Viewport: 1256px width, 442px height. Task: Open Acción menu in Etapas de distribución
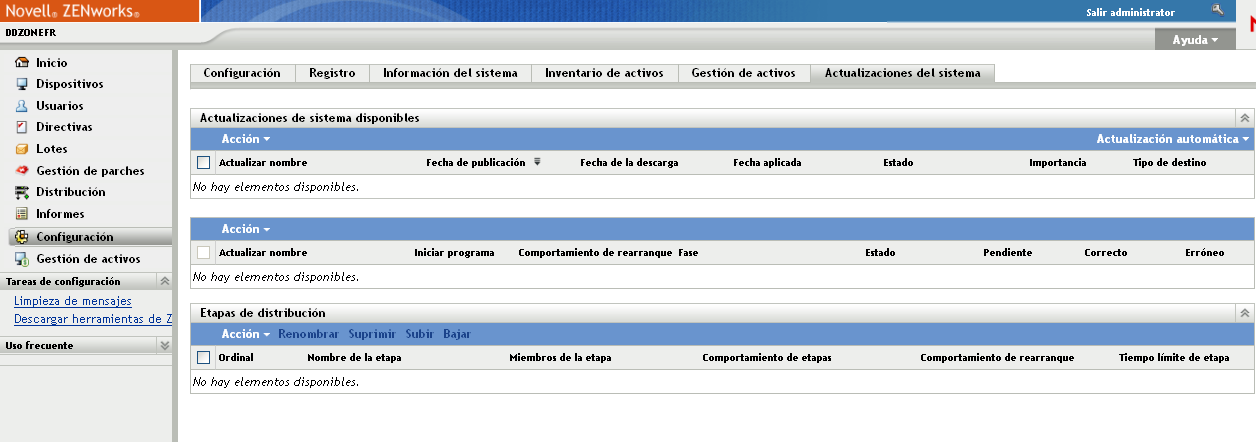[x=246, y=334]
